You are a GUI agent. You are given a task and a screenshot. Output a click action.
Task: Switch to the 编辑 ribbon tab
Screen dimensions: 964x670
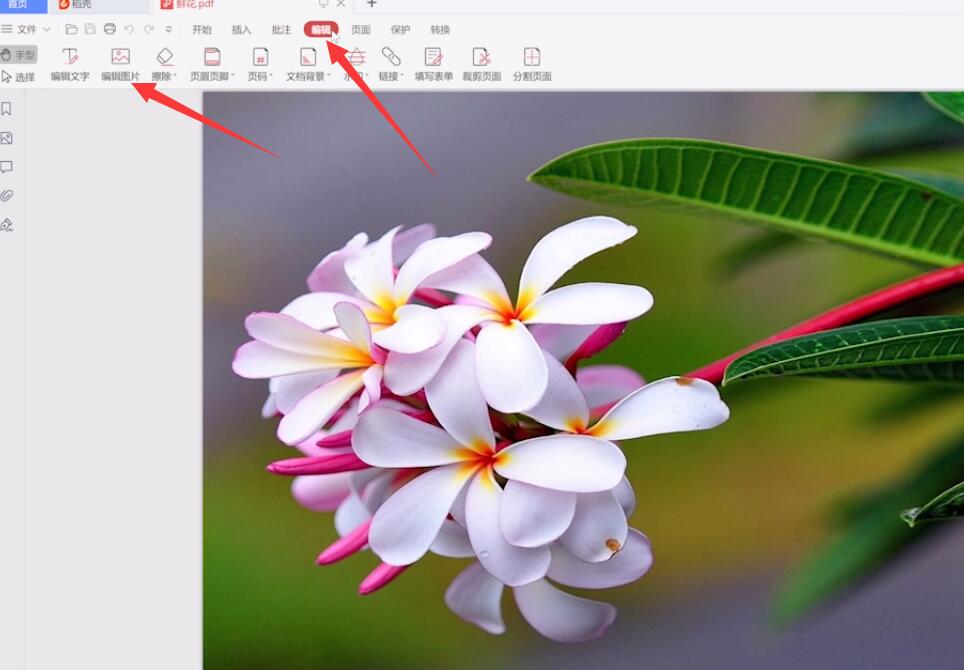(321, 30)
